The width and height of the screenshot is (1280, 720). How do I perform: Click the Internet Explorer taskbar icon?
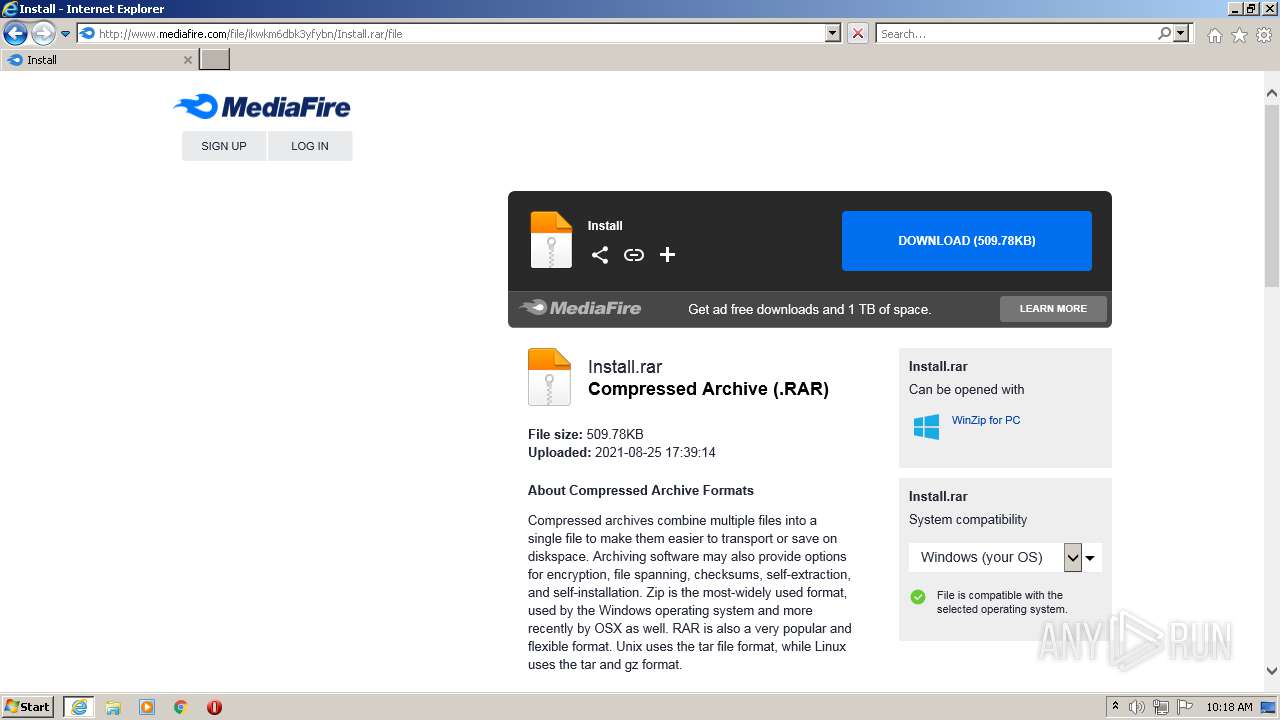coord(79,707)
